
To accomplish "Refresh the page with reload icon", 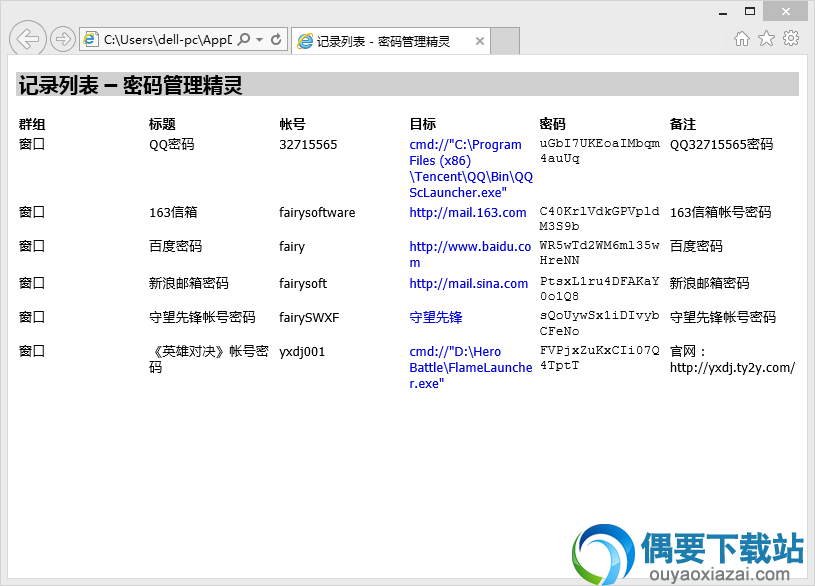I will [276, 40].
